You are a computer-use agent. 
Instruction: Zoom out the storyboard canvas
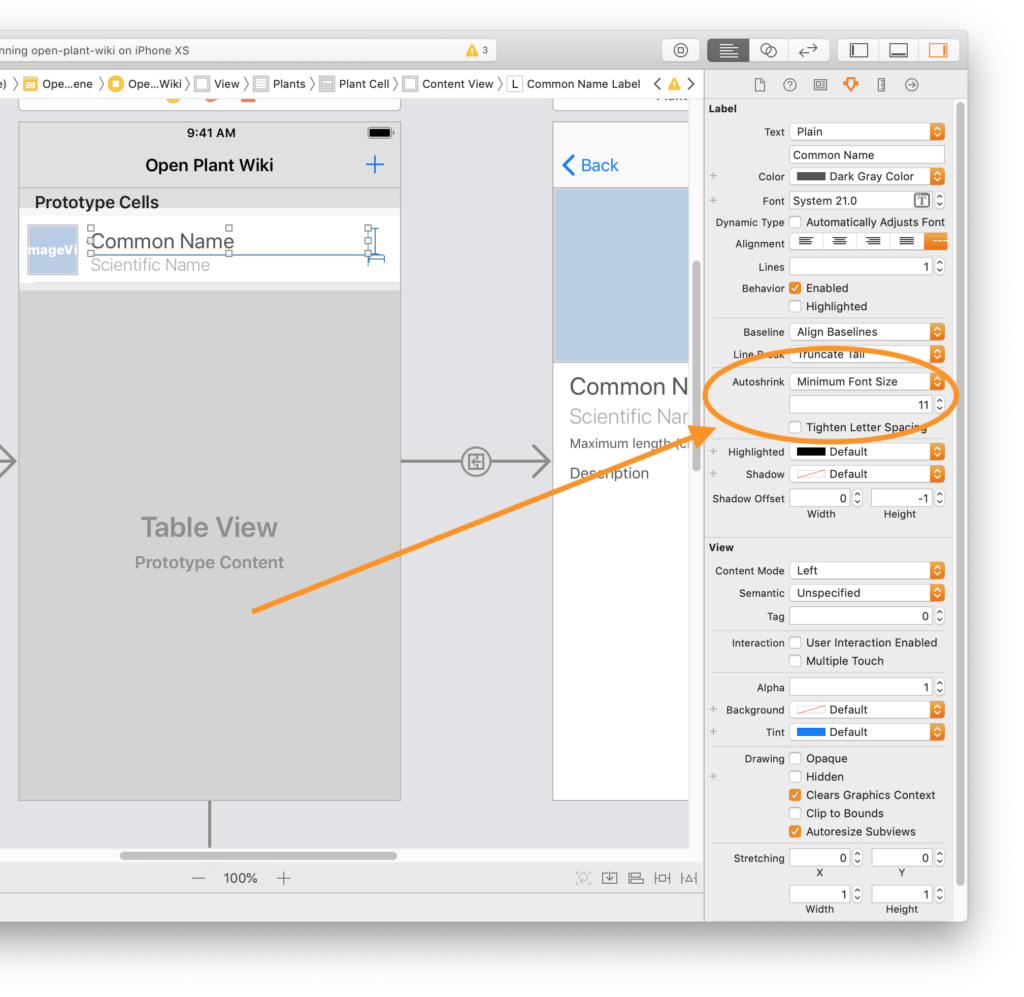click(x=199, y=878)
